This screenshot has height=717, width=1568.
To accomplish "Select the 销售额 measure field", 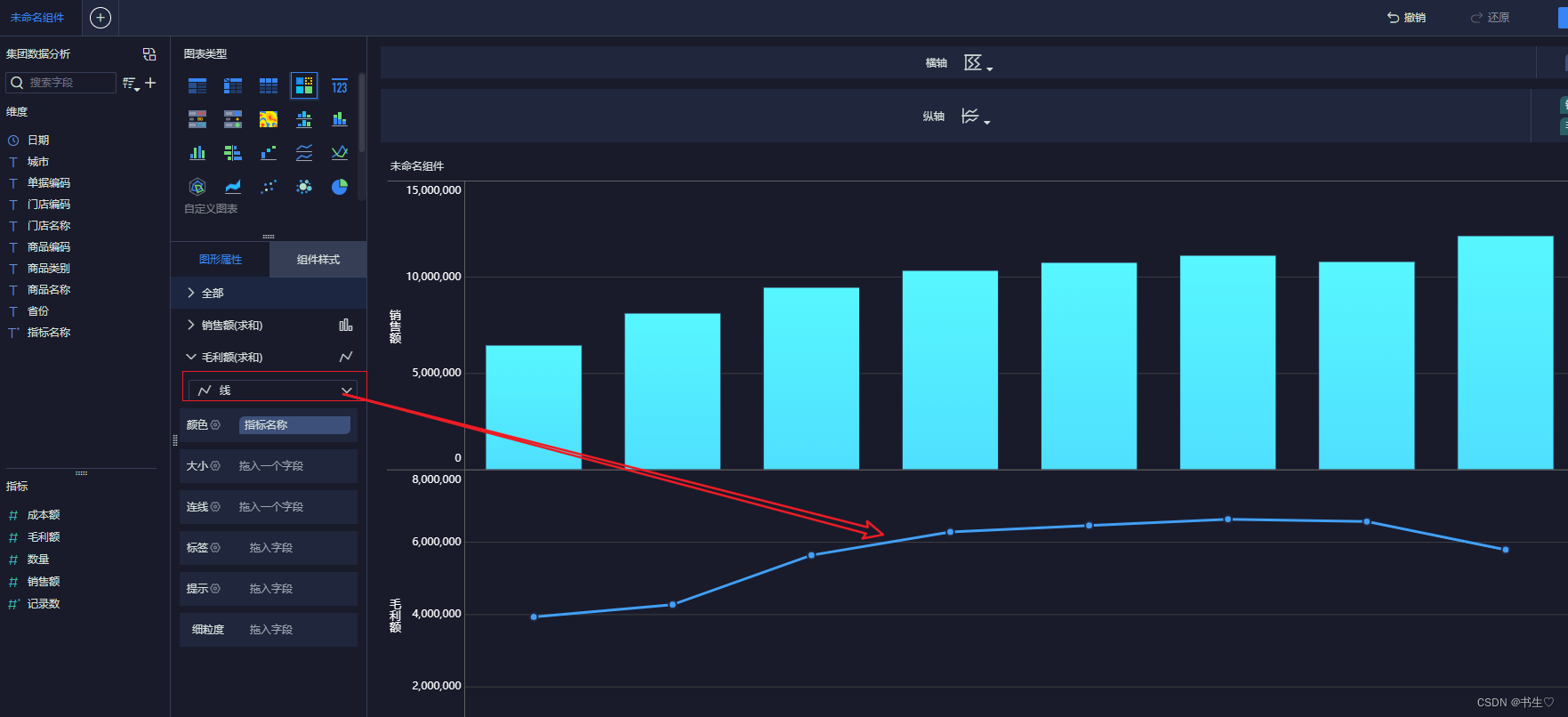I will click(x=44, y=582).
